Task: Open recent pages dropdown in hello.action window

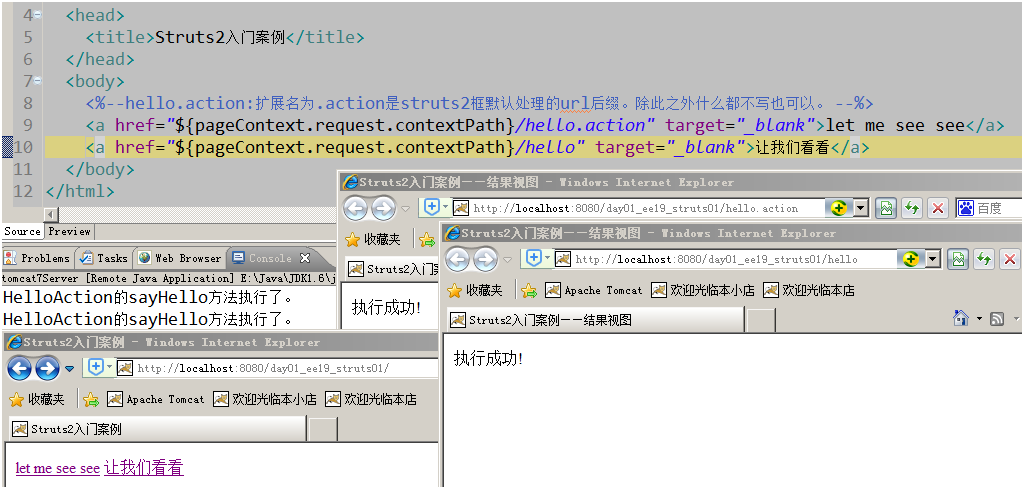Action: click(405, 209)
